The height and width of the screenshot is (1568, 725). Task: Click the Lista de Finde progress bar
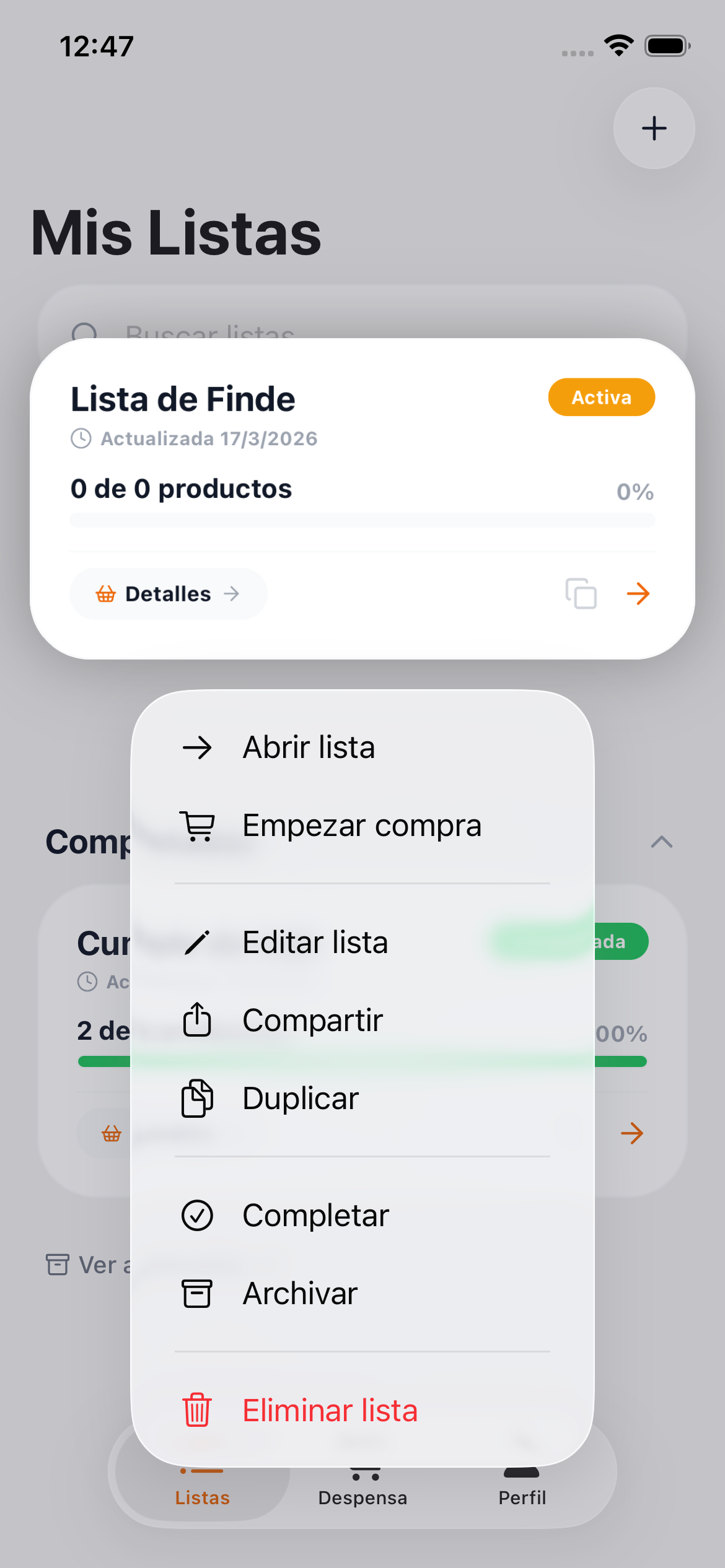click(x=362, y=520)
